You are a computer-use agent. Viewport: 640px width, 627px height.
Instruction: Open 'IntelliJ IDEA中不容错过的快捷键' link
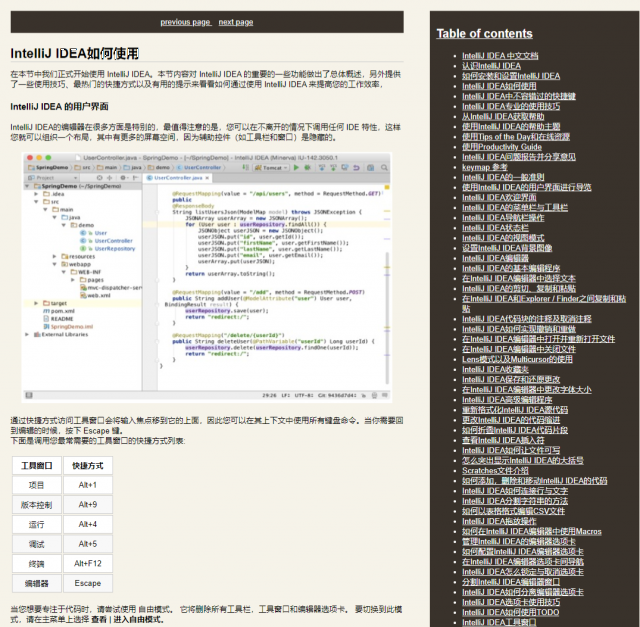[x=519, y=96]
